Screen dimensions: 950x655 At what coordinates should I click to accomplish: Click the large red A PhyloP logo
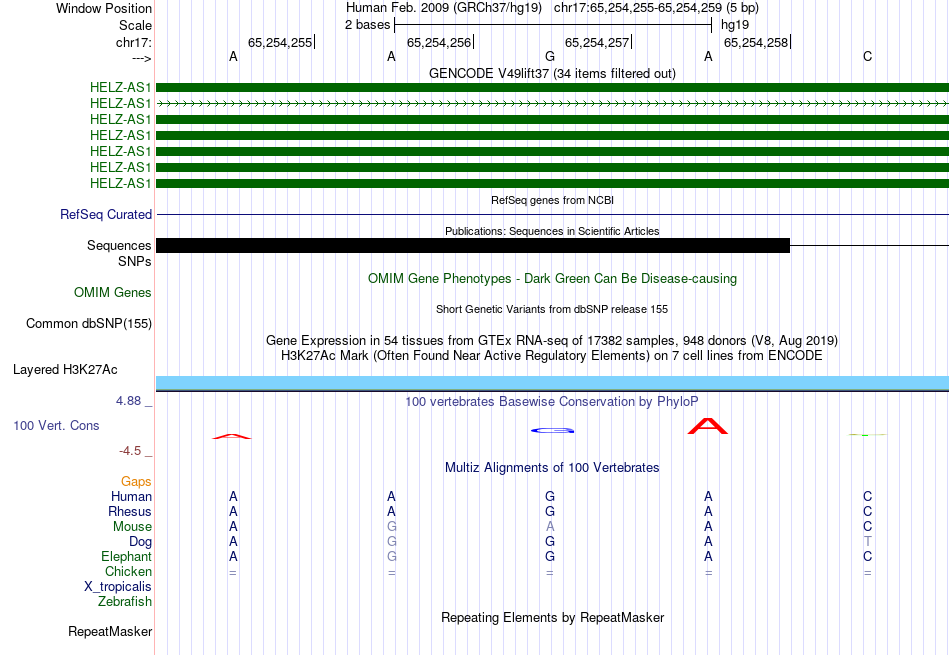coord(708,426)
